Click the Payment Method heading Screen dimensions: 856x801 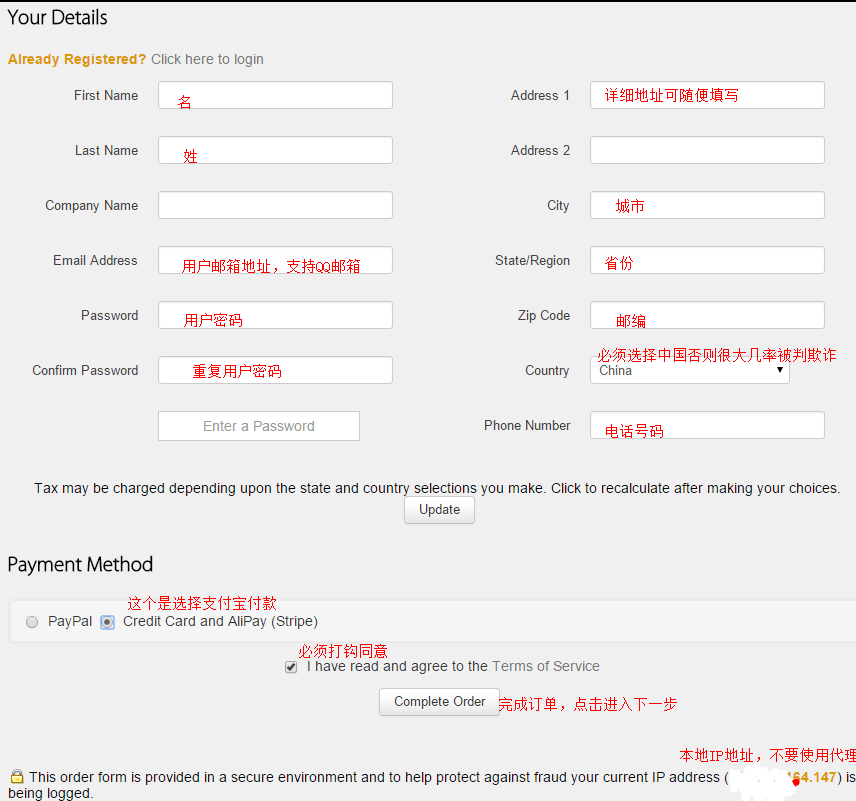[x=80, y=564]
